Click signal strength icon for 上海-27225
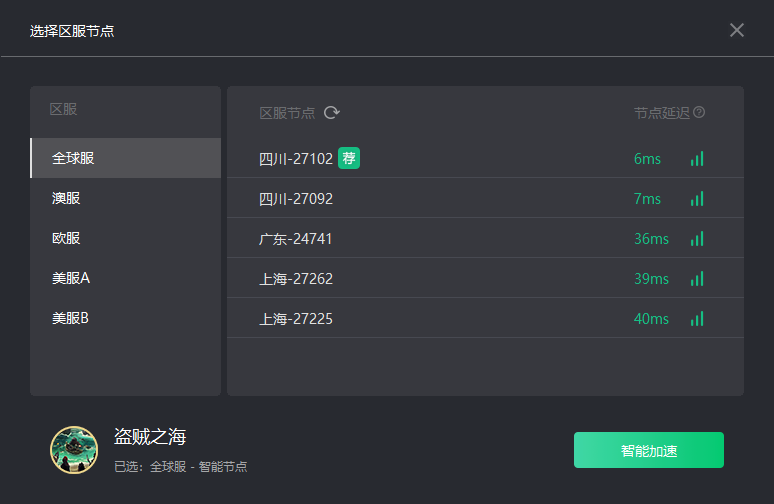This screenshot has height=504, width=774. tap(697, 319)
